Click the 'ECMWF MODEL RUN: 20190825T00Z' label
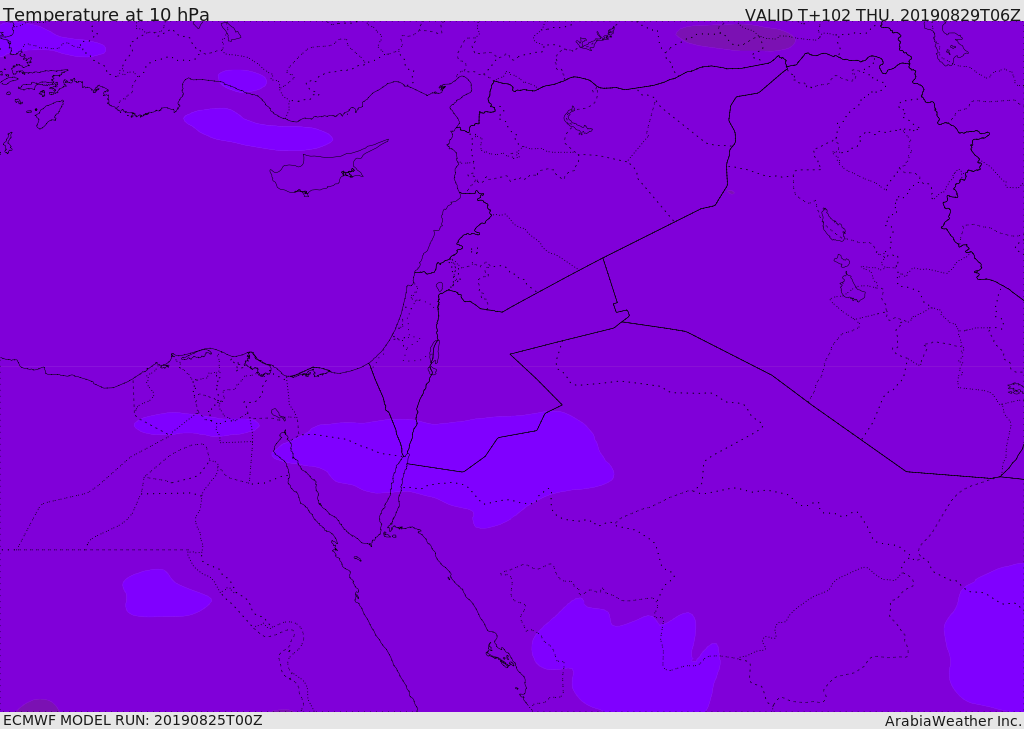 point(133,720)
